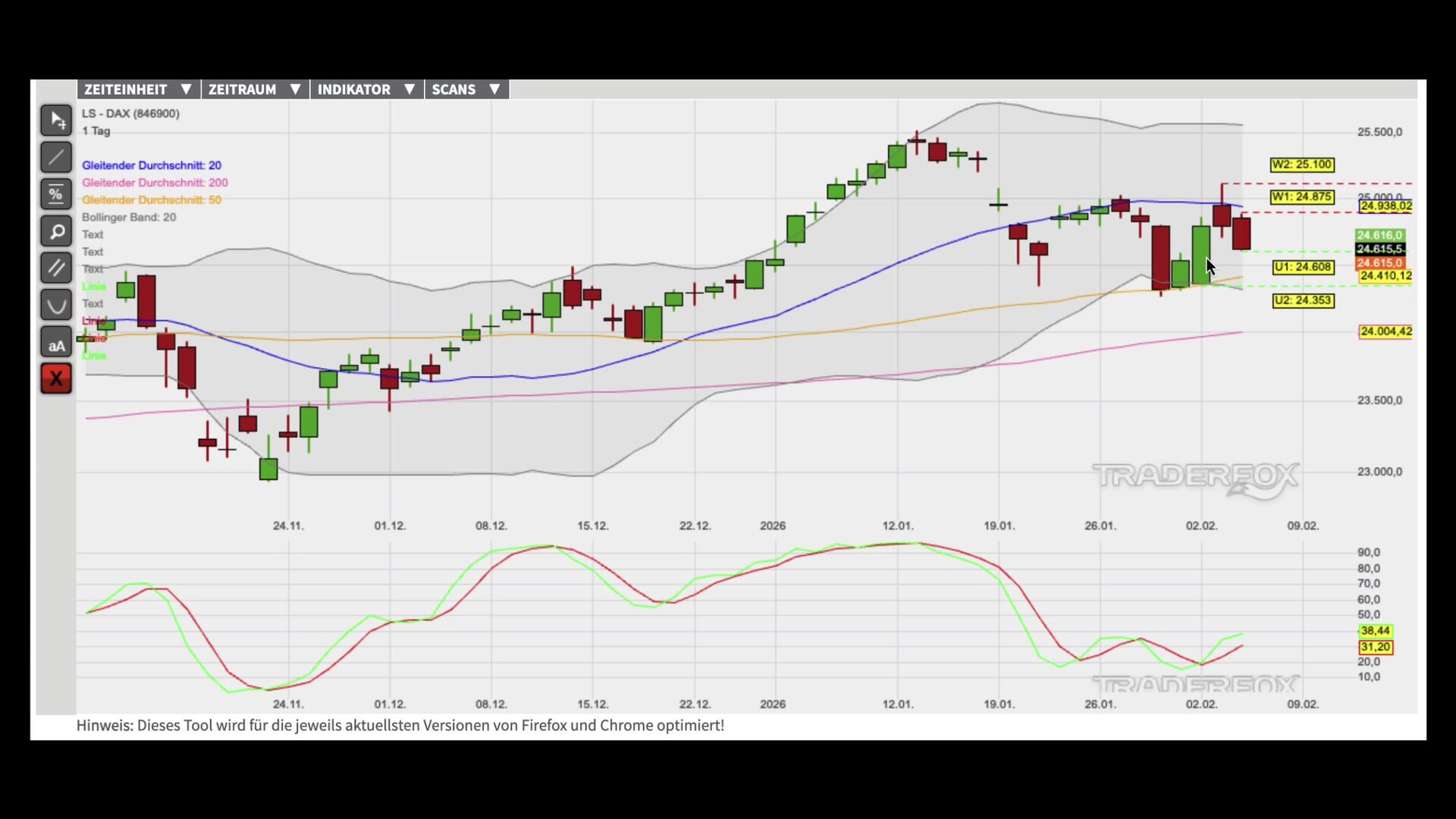This screenshot has width=1456, height=819.
Task: Select the cursor pointer tool
Action: coord(56,121)
